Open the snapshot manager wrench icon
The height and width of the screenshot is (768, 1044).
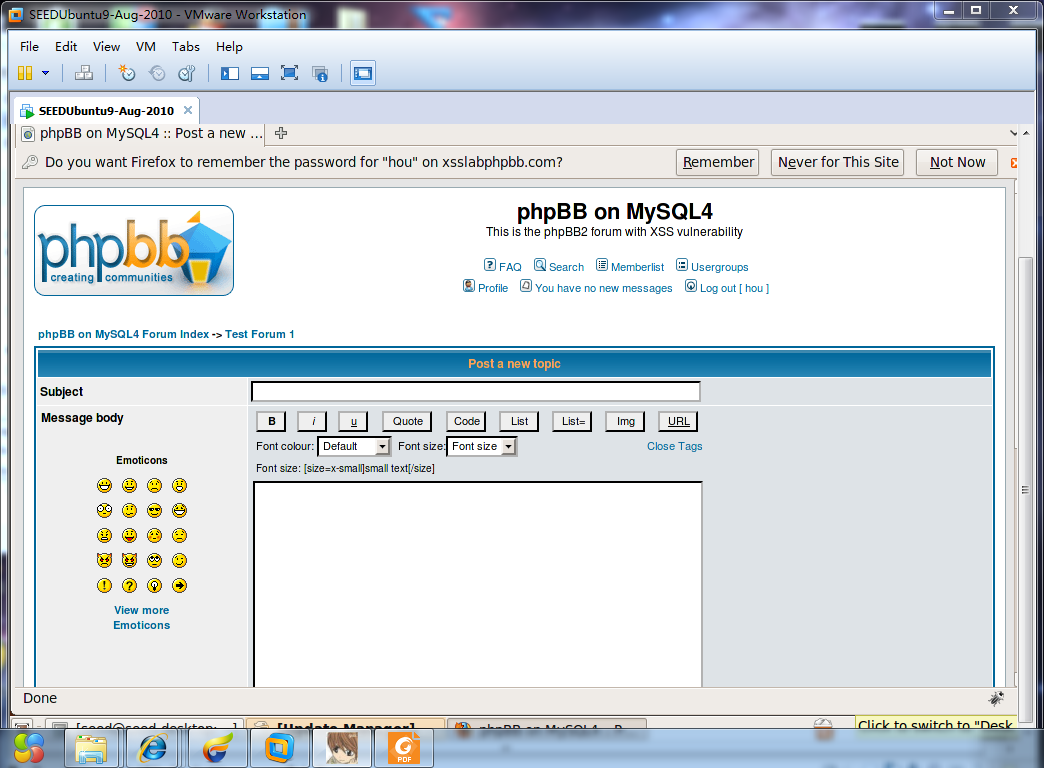(x=186, y=73)
